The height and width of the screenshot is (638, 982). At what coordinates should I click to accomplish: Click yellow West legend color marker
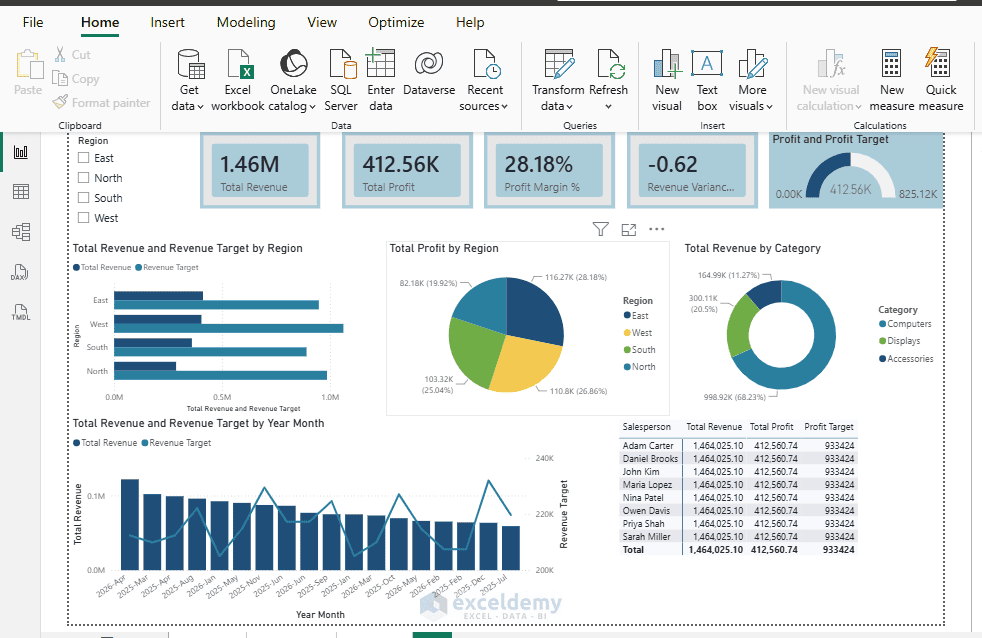point(627,332)
